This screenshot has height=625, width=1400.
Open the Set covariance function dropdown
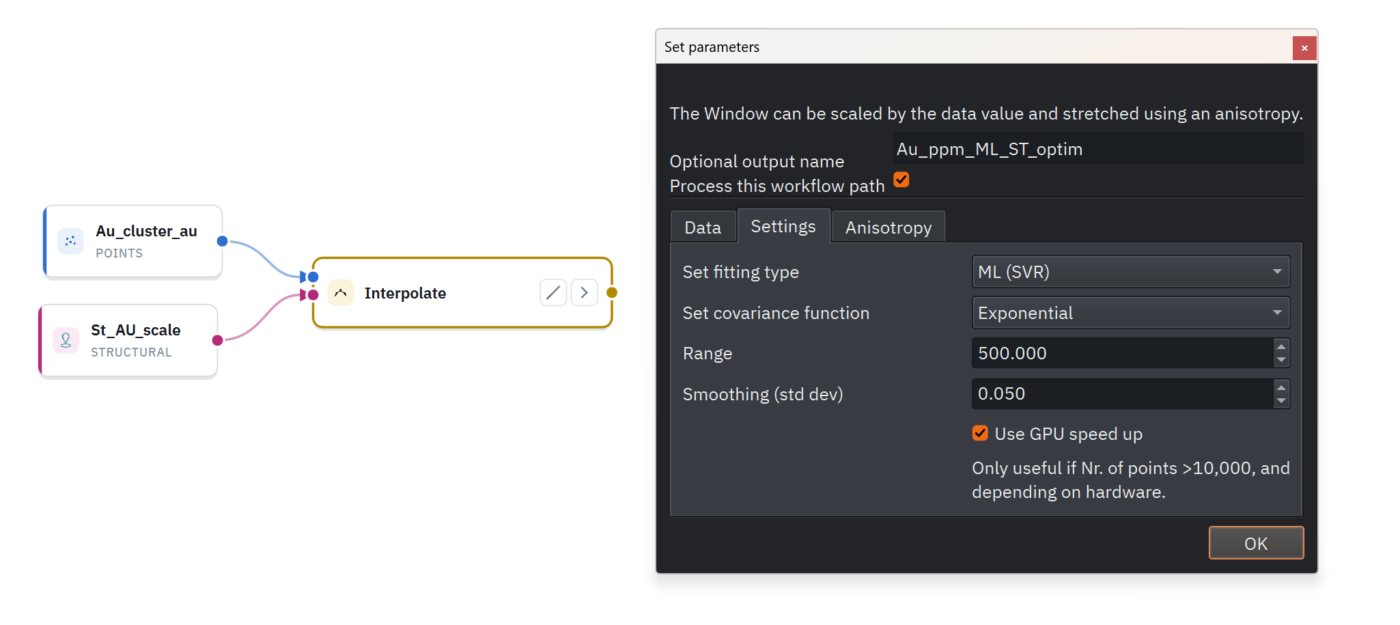tap(1131, 313)
